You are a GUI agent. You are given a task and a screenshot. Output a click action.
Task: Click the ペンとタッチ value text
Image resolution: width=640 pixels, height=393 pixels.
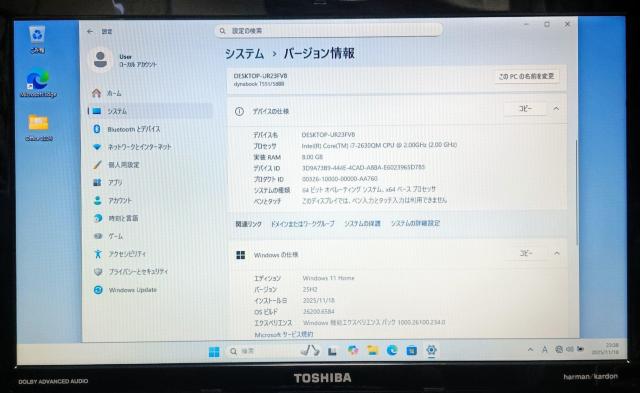(374, 200)
